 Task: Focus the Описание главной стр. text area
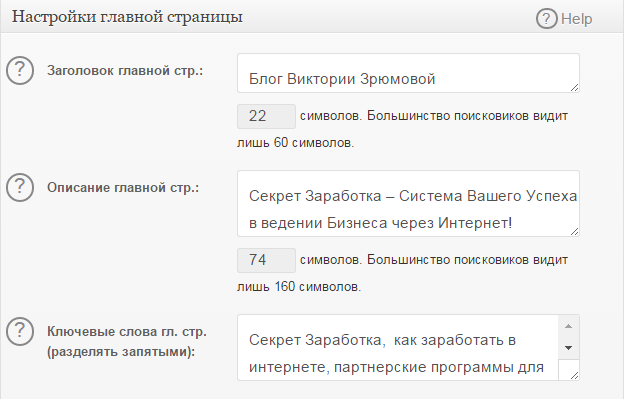coord(408,204)
